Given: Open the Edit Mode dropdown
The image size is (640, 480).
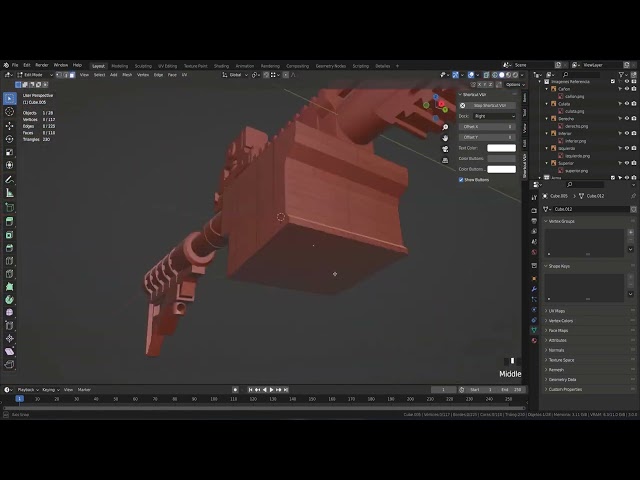Looking at the screenshot, I should pyautogui.click(x=35, y=75).
